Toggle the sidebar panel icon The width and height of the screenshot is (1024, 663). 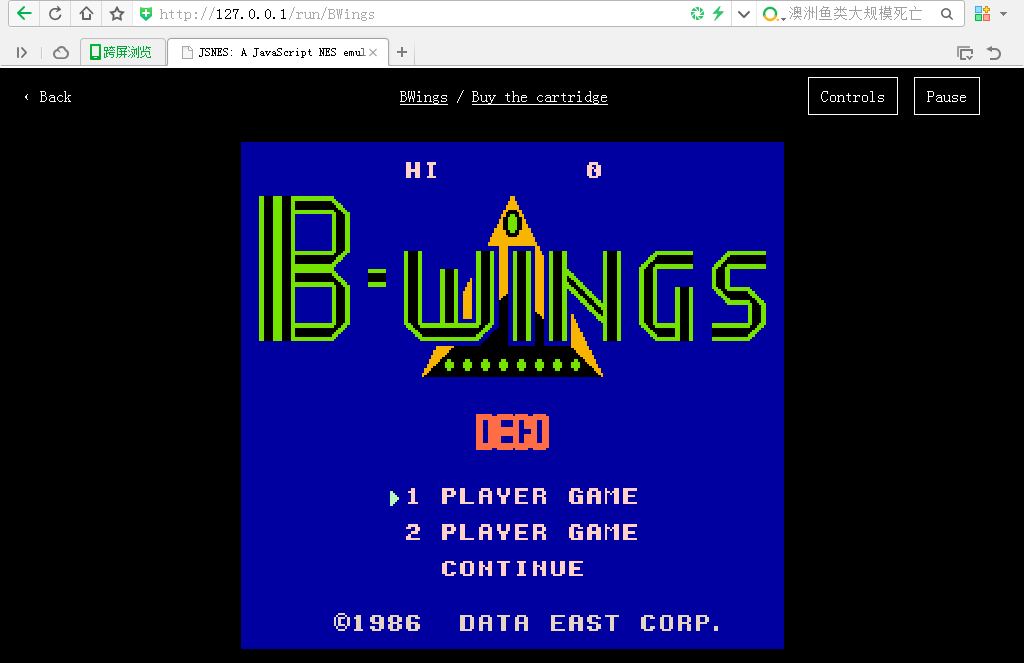point(22,52)
